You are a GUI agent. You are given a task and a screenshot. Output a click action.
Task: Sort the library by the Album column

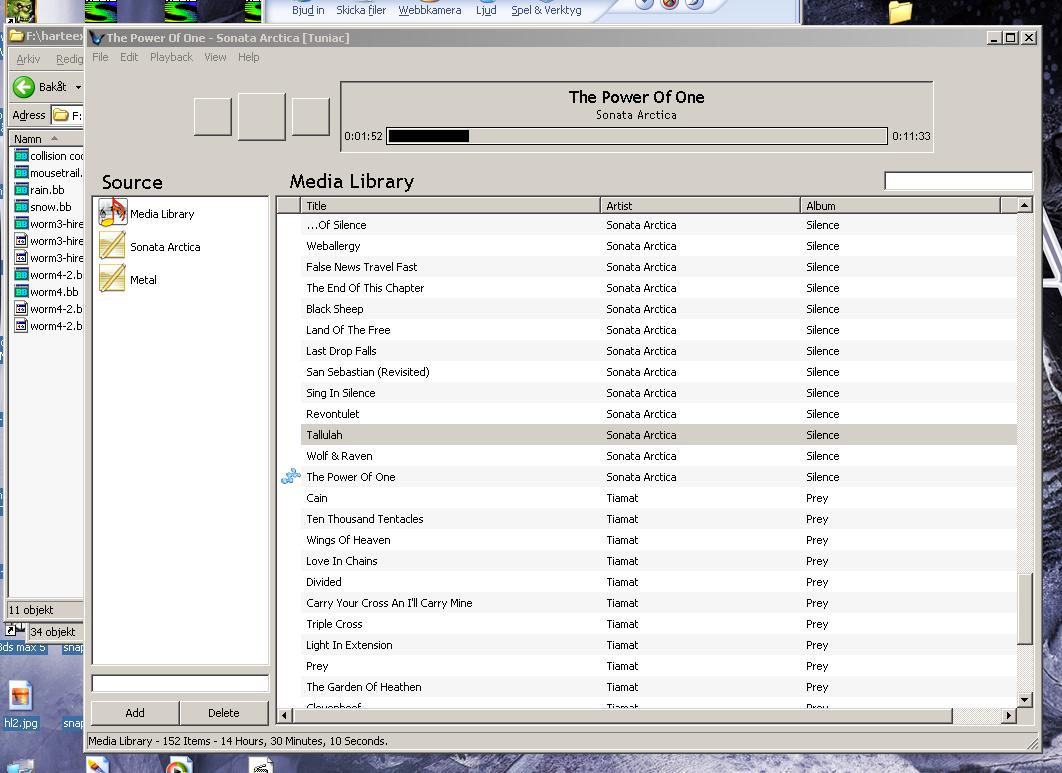pyautogui.click(x=899, y=205)
